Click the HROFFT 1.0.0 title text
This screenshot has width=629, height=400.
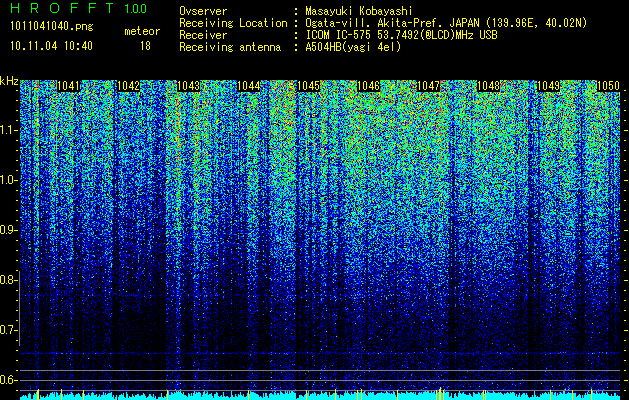coord(79,8)
